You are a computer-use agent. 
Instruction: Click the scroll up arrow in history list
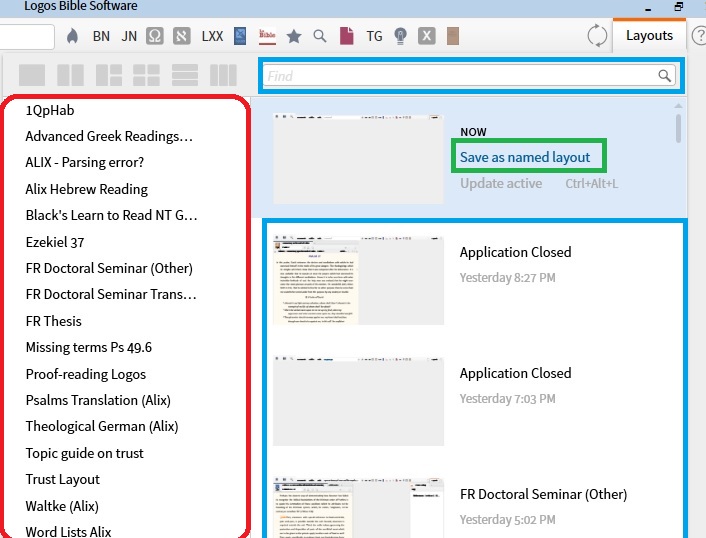[678, 106]
